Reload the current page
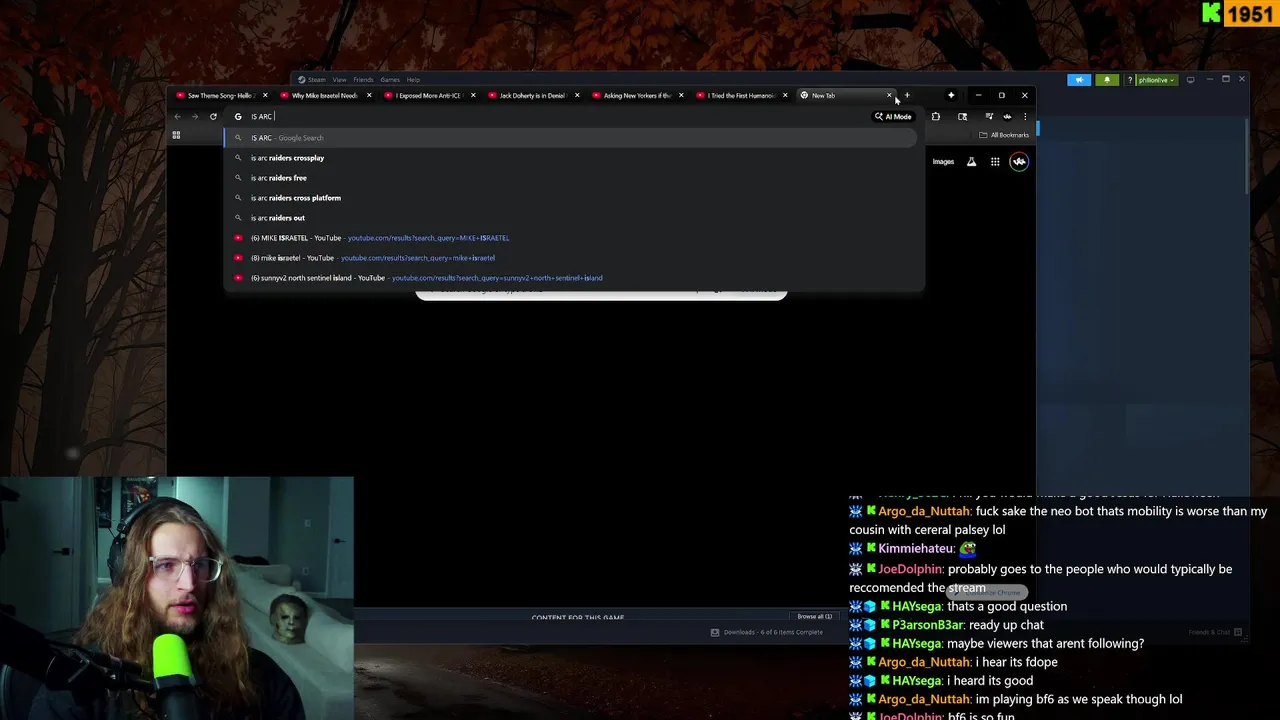This screenshot has height=720, width=1280. pos(213,116)
